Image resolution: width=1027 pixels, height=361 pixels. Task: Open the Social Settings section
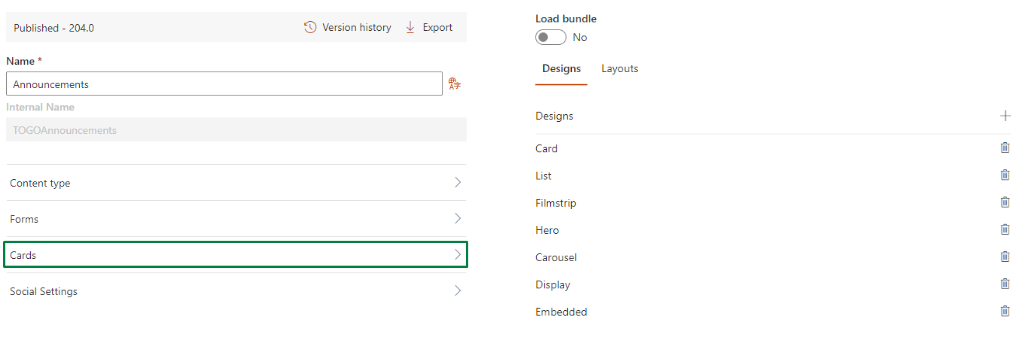click(235, 291)
